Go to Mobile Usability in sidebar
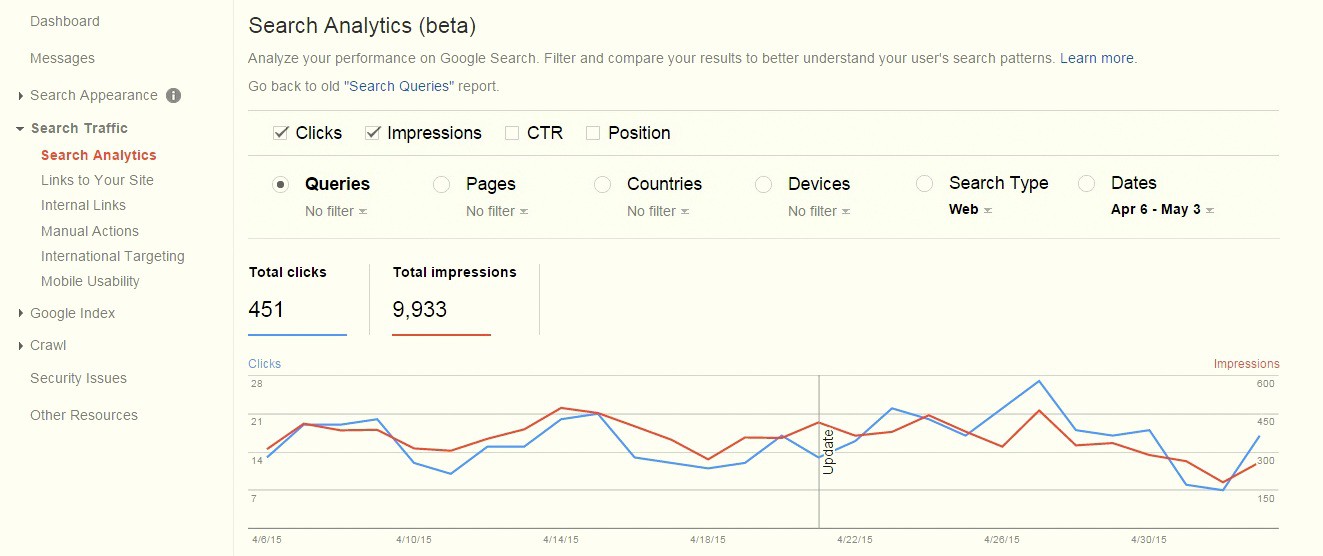 click(x=90, y=281)
